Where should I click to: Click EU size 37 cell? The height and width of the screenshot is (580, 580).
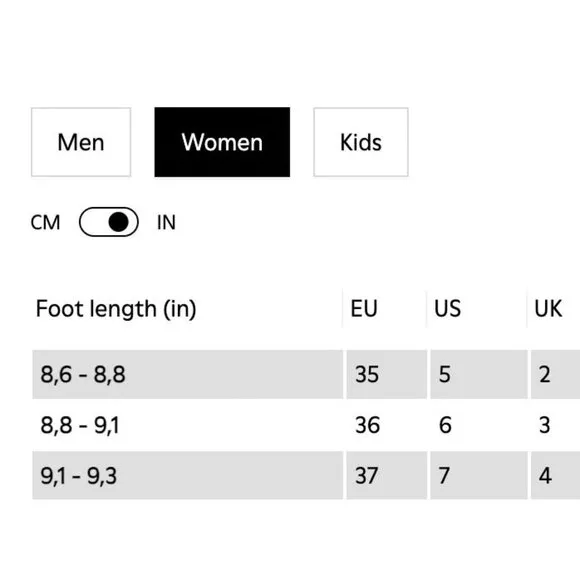pyautogui.click(x=387, y=475)
